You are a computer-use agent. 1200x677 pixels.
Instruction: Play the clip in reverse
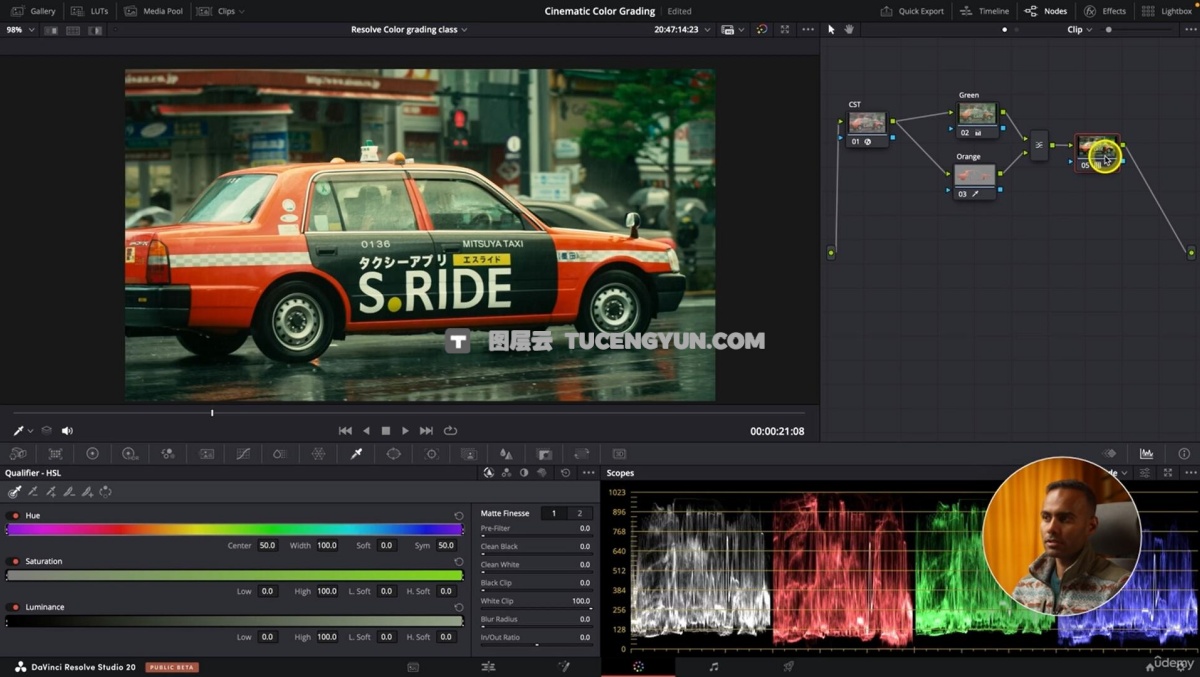pos(366,431)
